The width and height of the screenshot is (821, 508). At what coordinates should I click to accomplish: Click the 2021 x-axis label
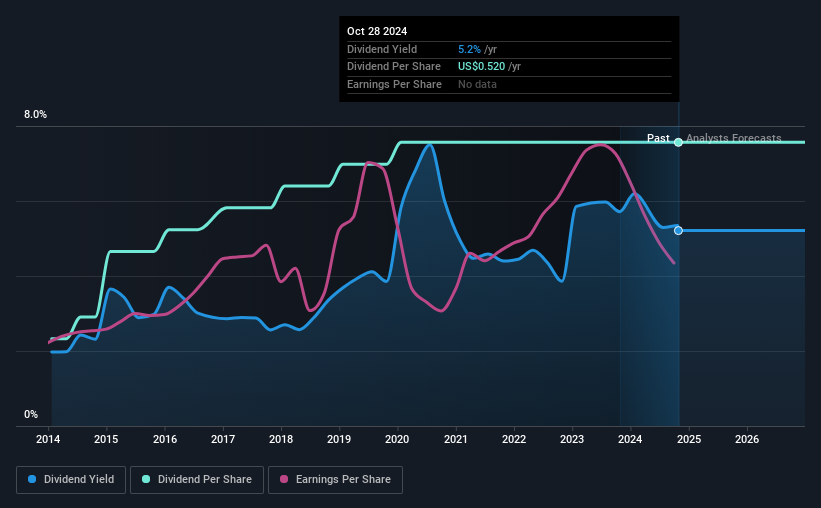456,439
